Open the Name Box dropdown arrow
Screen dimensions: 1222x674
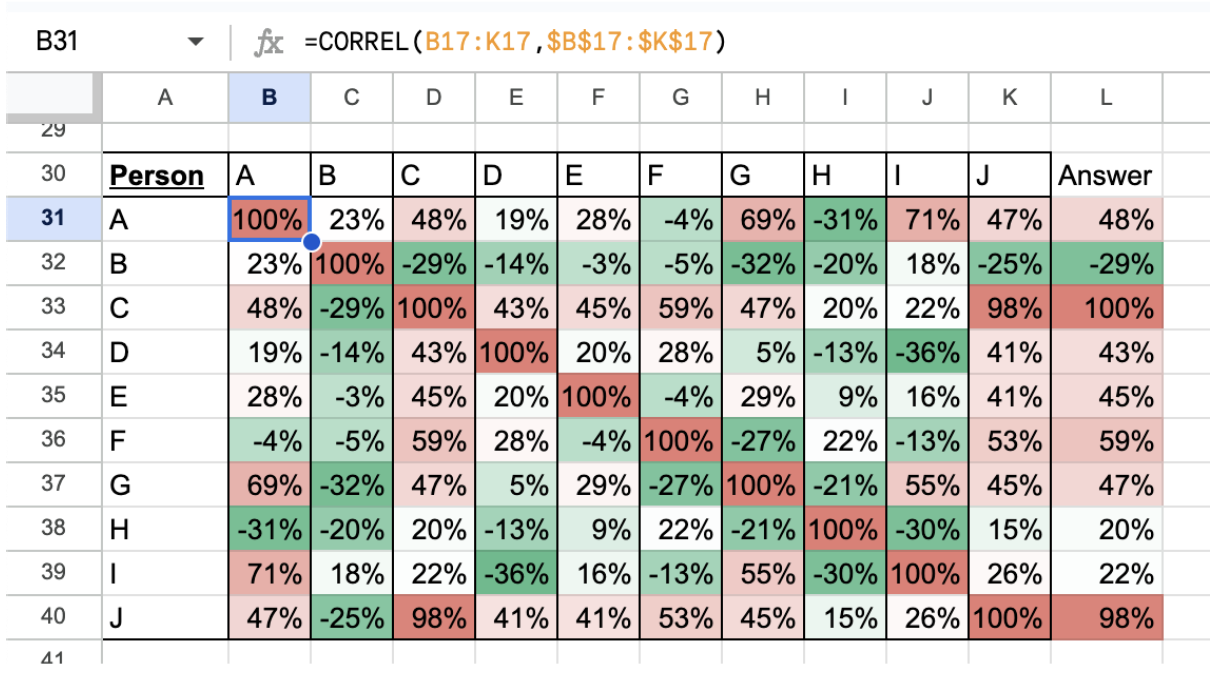click(196, 42)
